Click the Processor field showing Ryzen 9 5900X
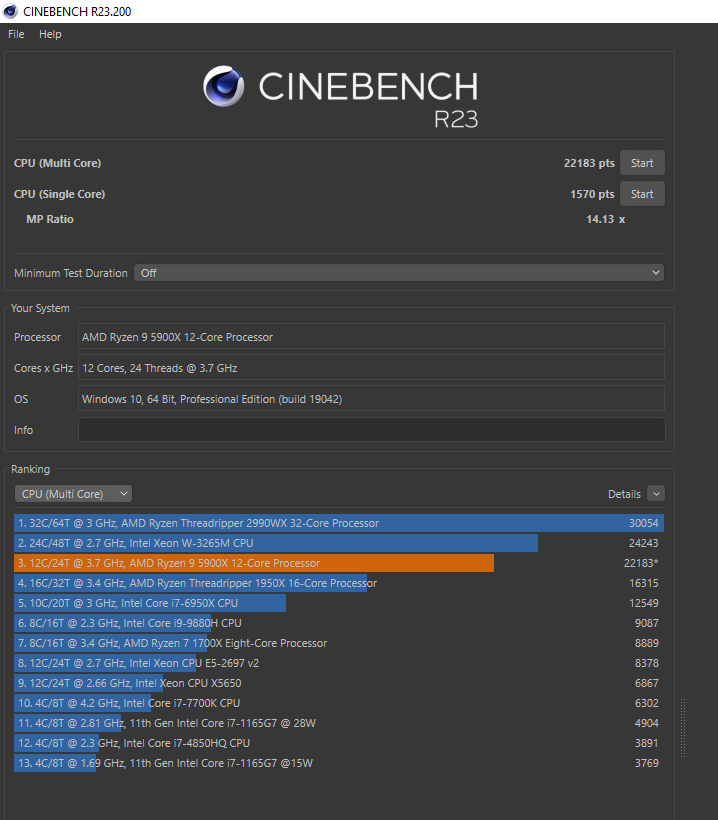The image size is (718, 820). click(x=371, y=337)
